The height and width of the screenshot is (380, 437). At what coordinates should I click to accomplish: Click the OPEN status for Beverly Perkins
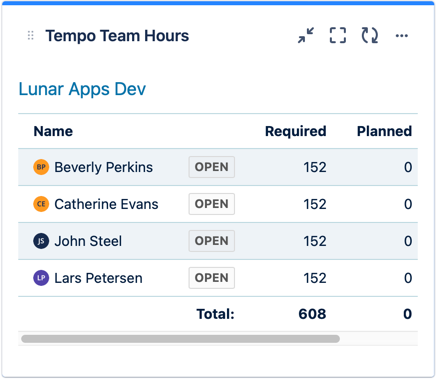point(212,167)
